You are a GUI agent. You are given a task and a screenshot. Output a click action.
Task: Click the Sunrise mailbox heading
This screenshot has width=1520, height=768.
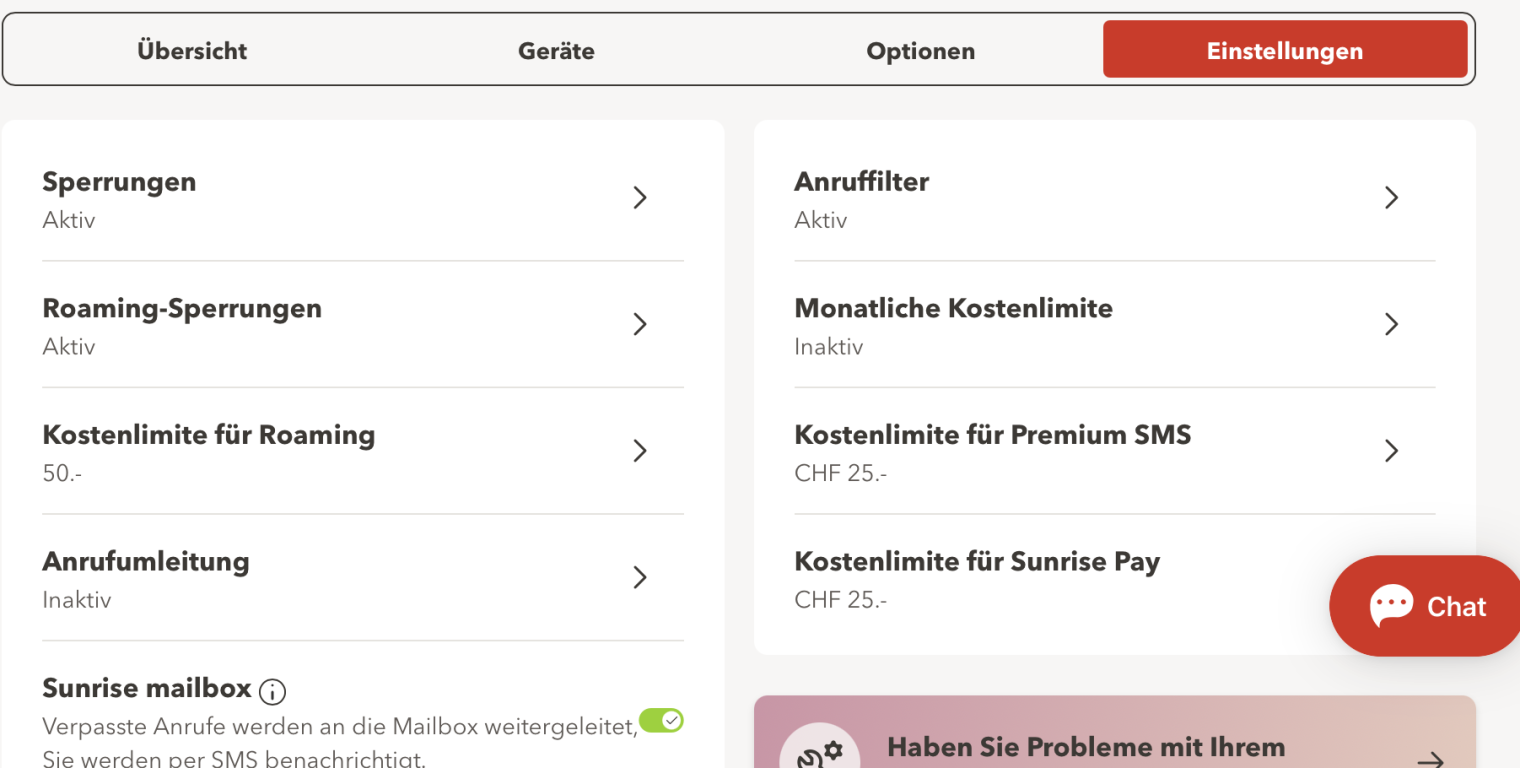pyautogui.click(x=146, y=688)
